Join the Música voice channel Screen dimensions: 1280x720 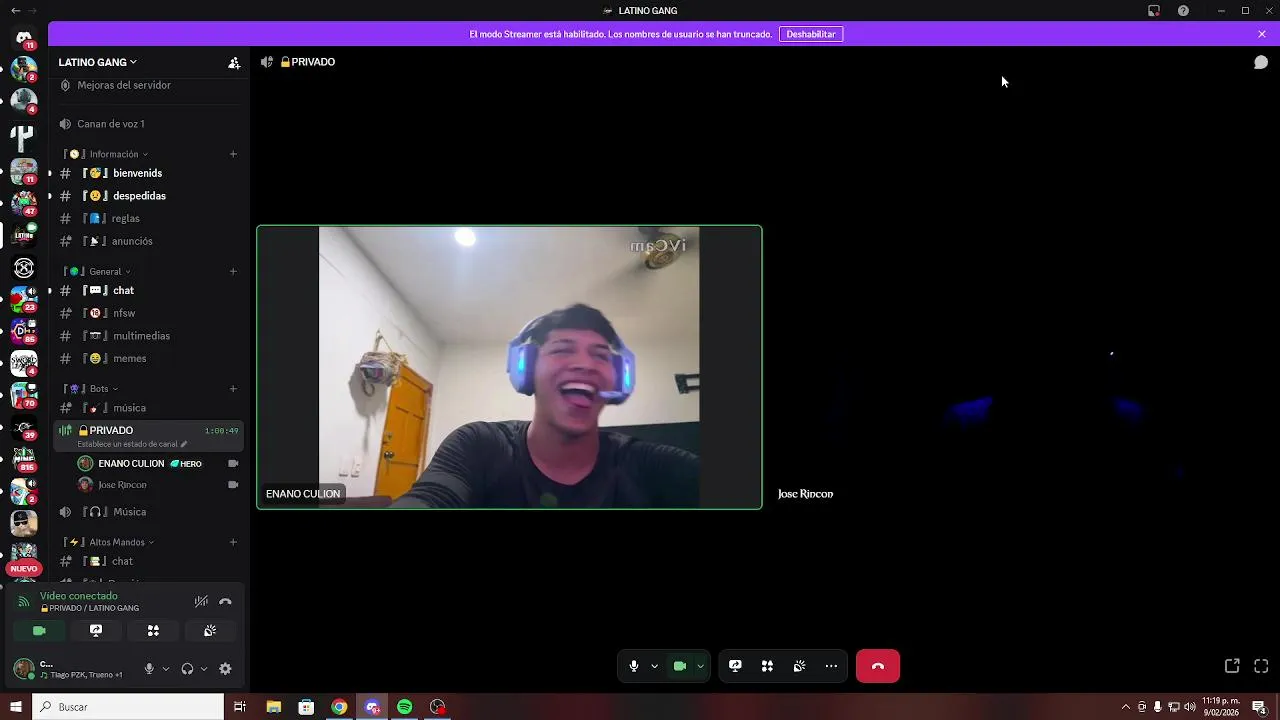click(148, 512)
